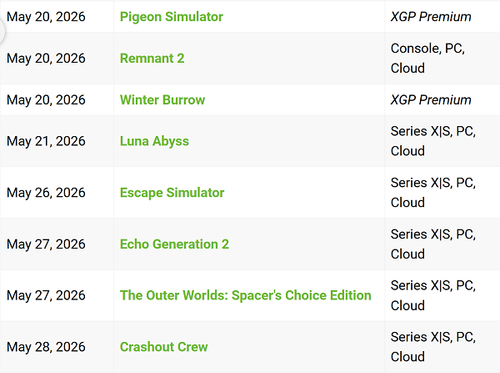Open The Outer Worlds: Spacer's Choice Edition
Screen dimensions: 500x373
point(246,295)
